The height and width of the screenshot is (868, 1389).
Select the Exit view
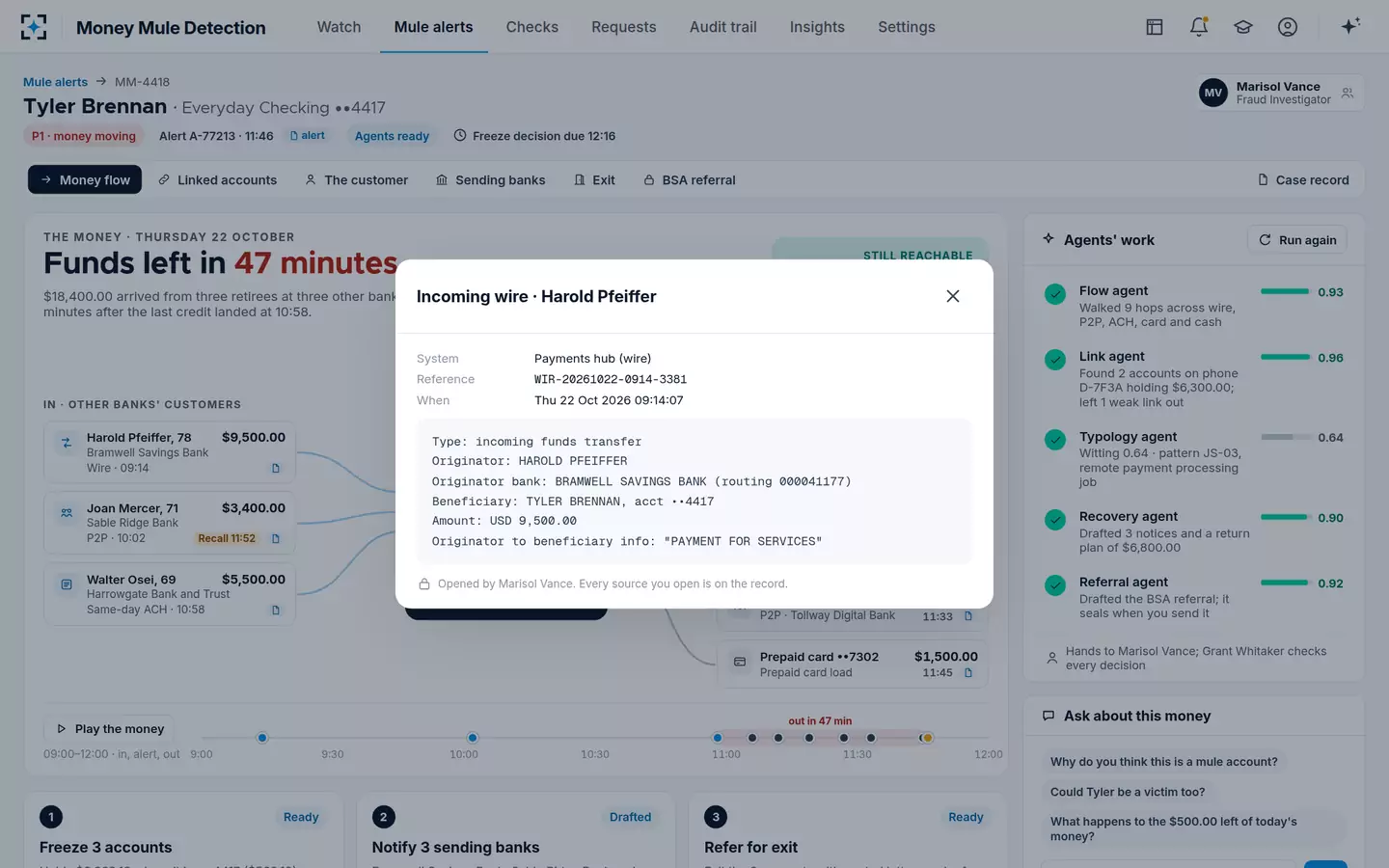point(594,179)
